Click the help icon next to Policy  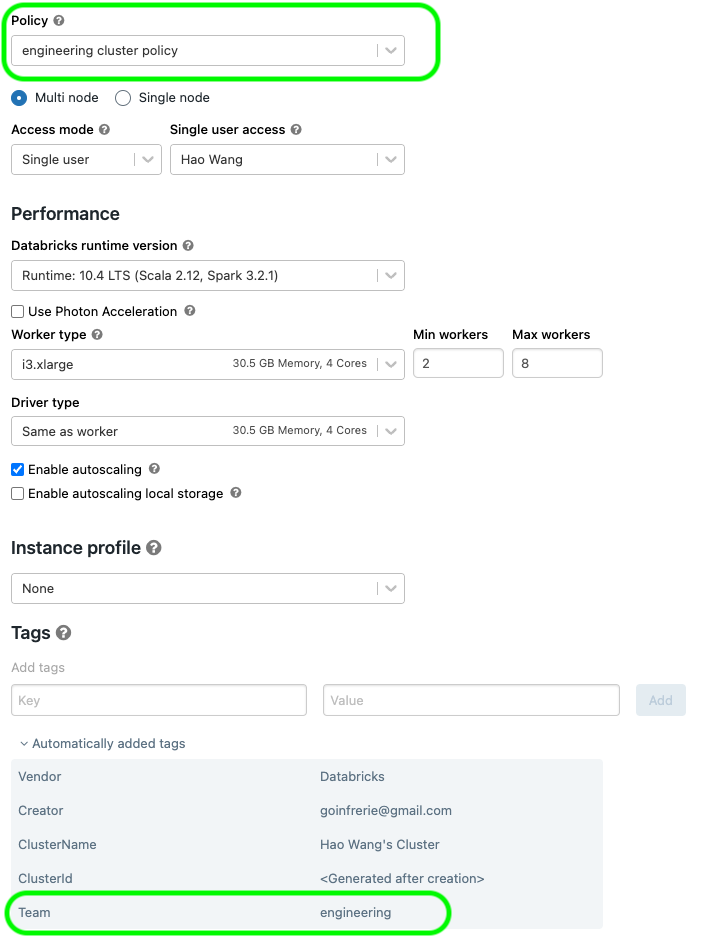click(x=59, y=21)
